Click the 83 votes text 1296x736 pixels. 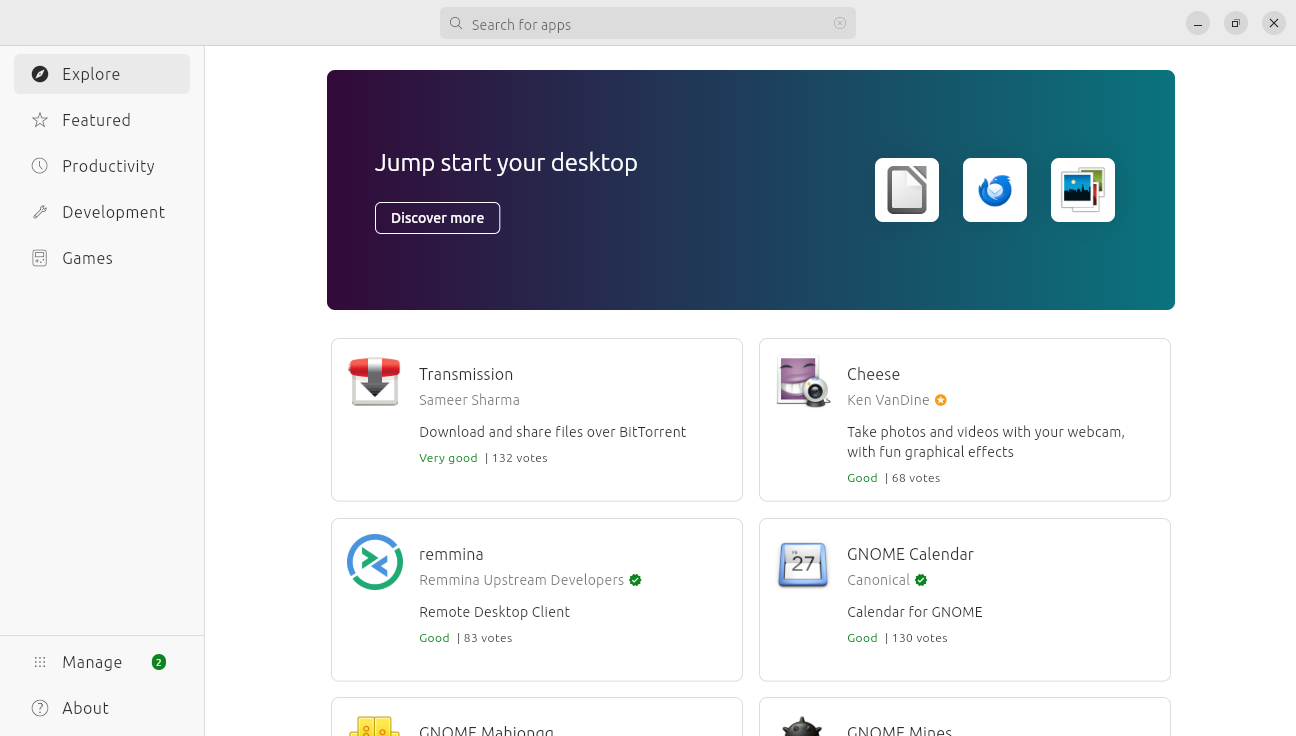(488, 638)
